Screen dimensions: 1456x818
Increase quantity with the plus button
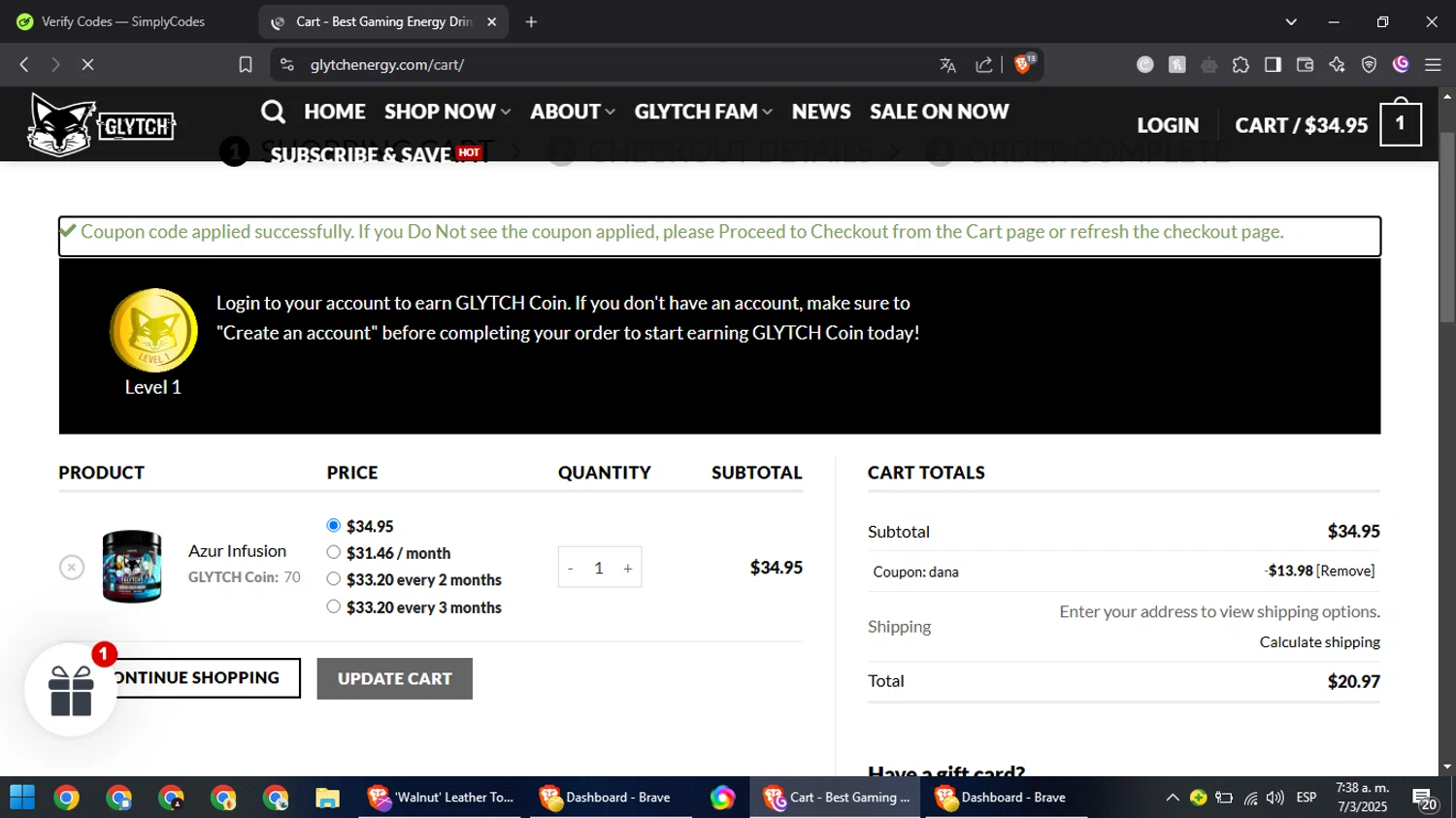[628, 568]
